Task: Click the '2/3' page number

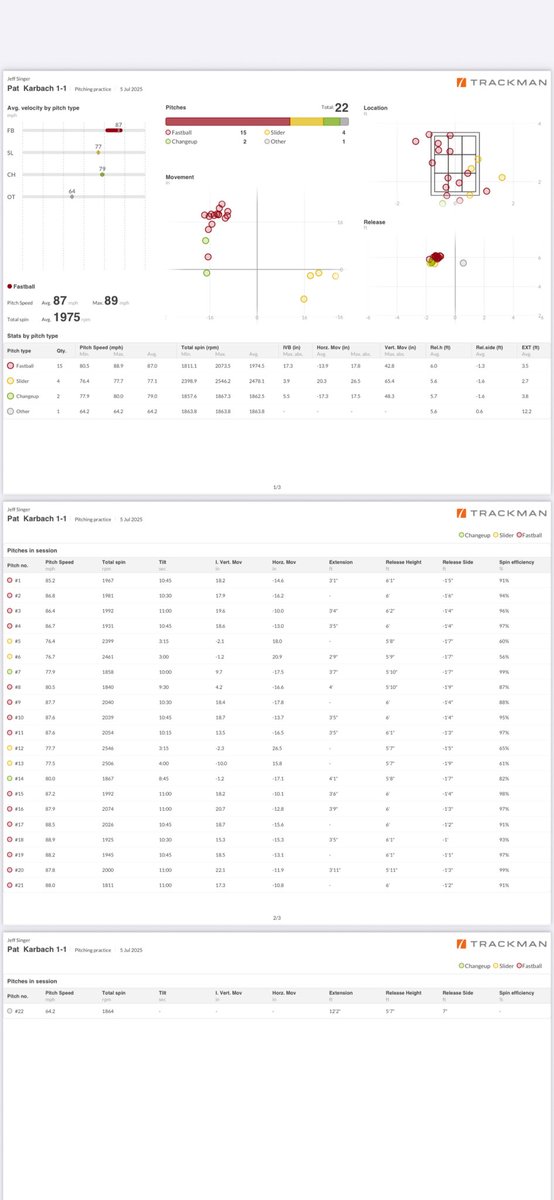Action: [277, 917]
